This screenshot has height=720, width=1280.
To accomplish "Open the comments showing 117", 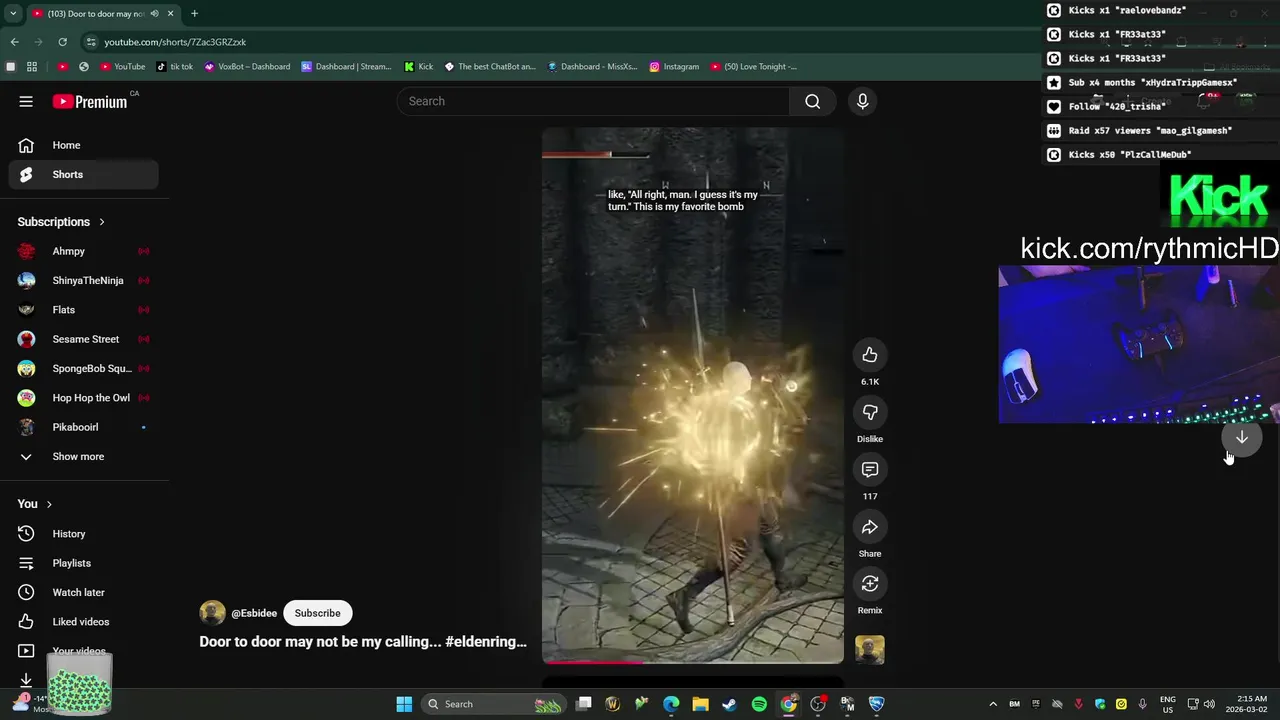I will tap(870, 469).
